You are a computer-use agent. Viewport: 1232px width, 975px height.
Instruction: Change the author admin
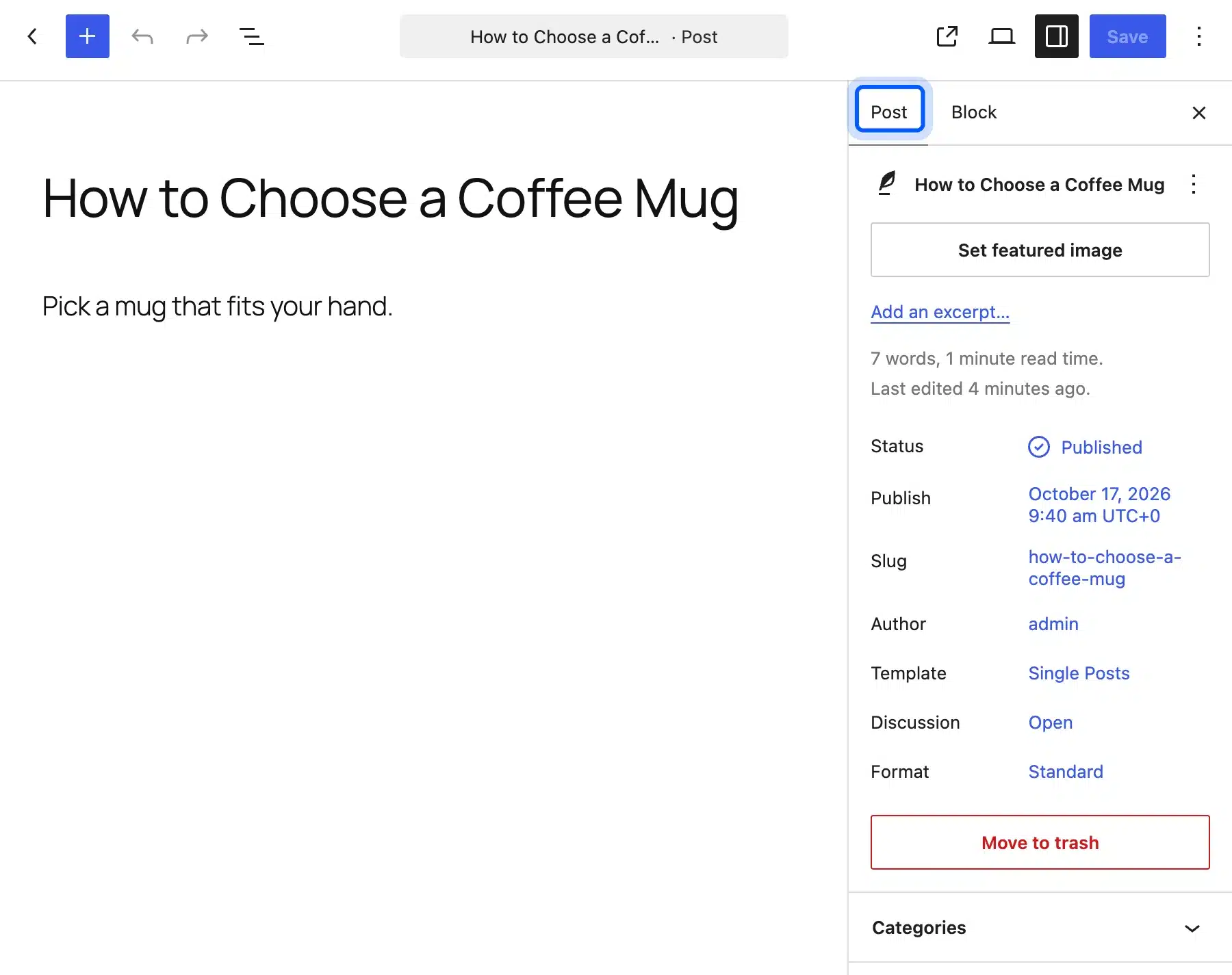click(1053, 624)
